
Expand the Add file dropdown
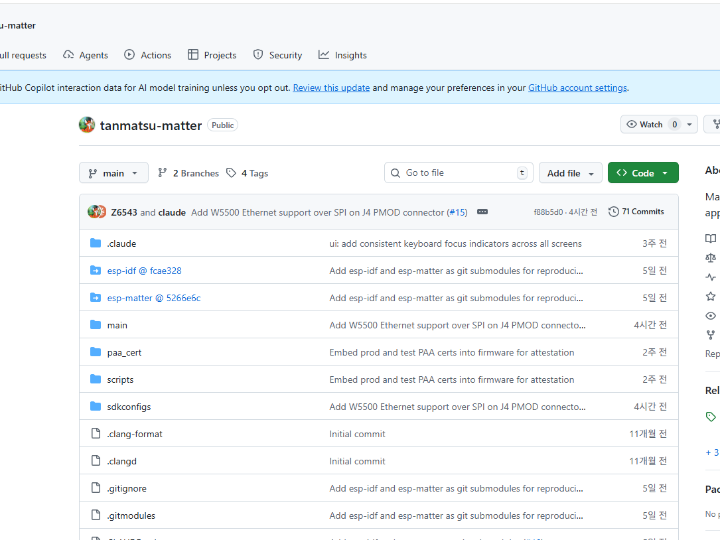571,173
